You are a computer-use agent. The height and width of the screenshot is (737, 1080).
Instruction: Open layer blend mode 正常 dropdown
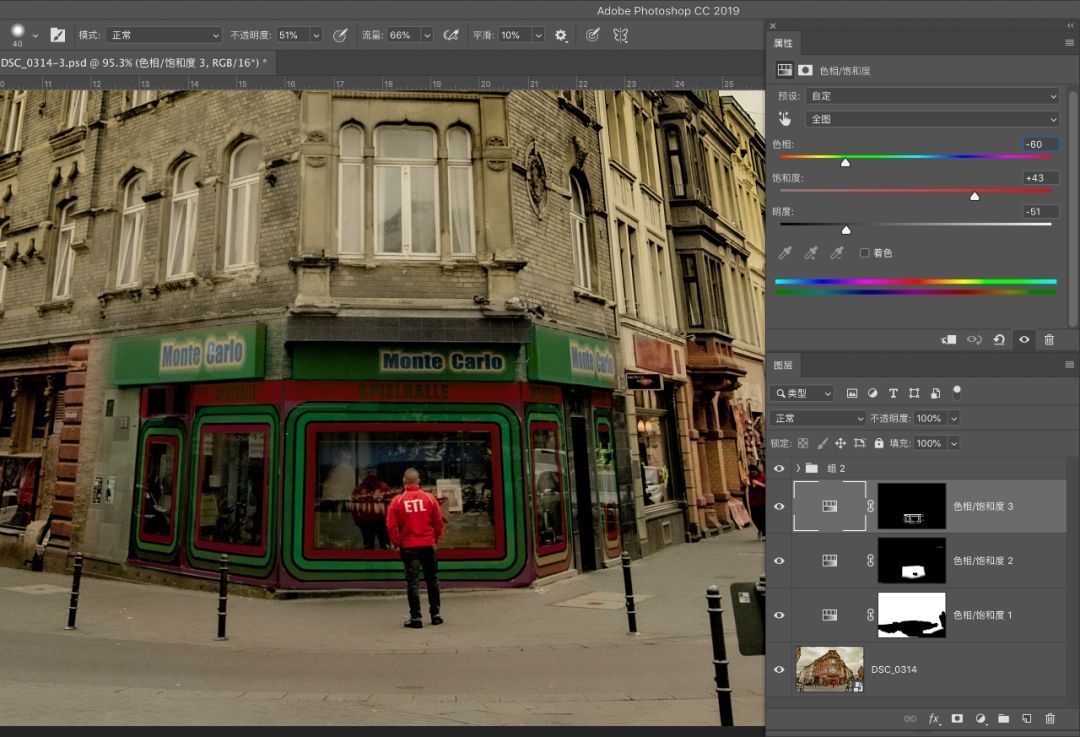coord(818,418)
